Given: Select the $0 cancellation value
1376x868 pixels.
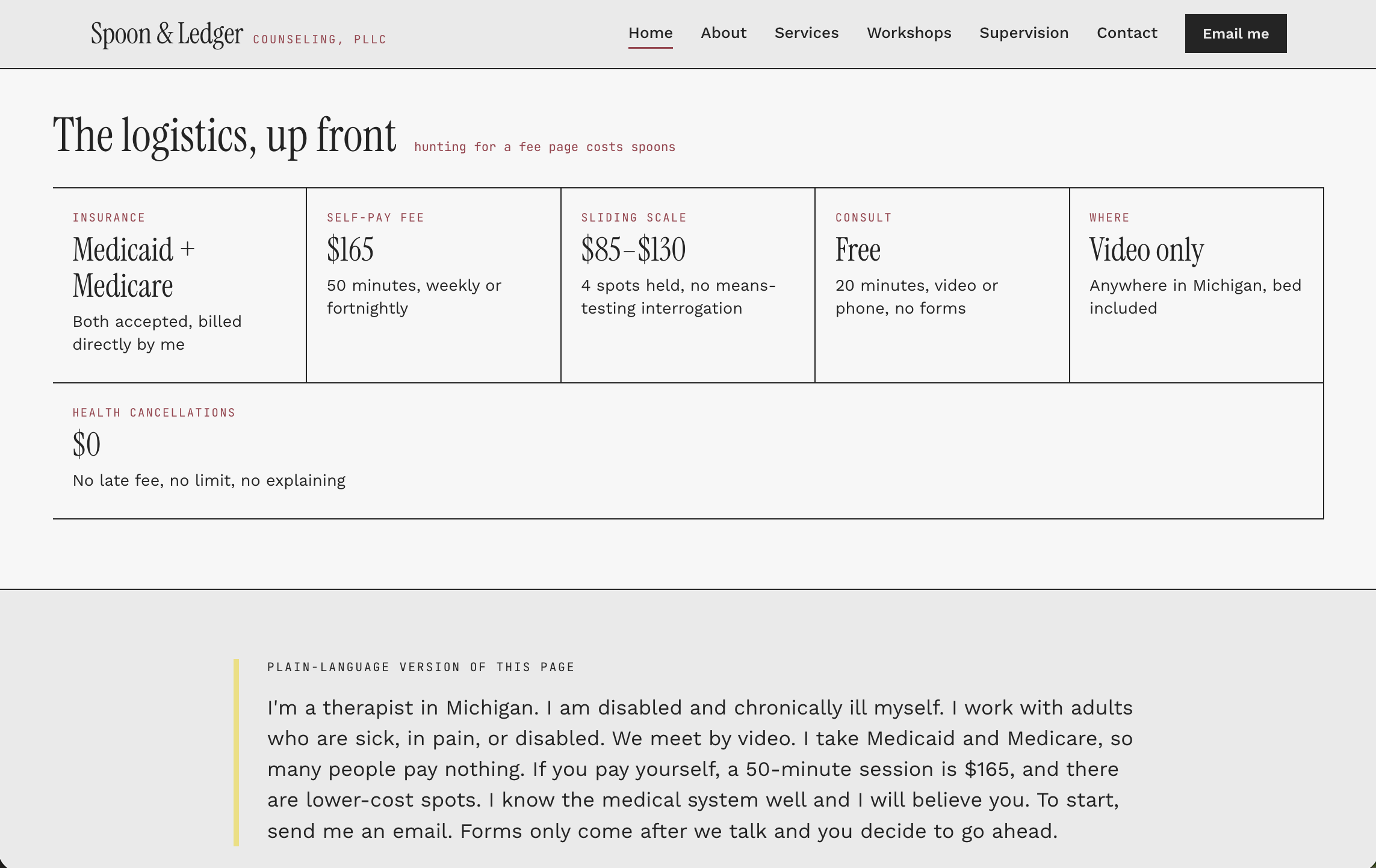Looking at the screenshot, I should 87,445.
